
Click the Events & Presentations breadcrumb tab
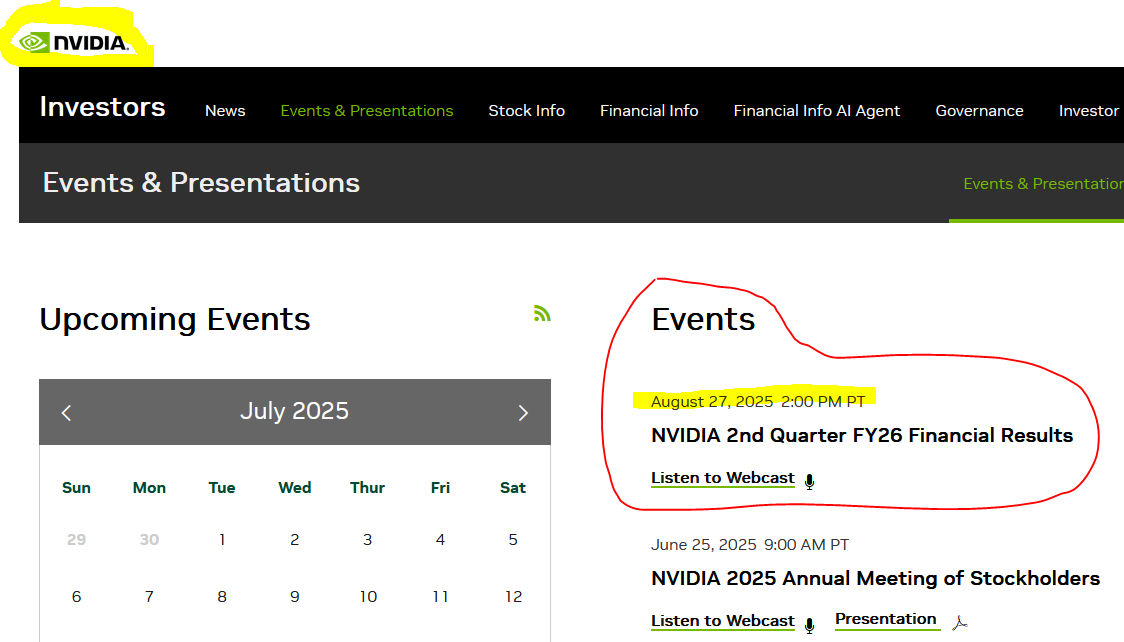[1043, 183]
